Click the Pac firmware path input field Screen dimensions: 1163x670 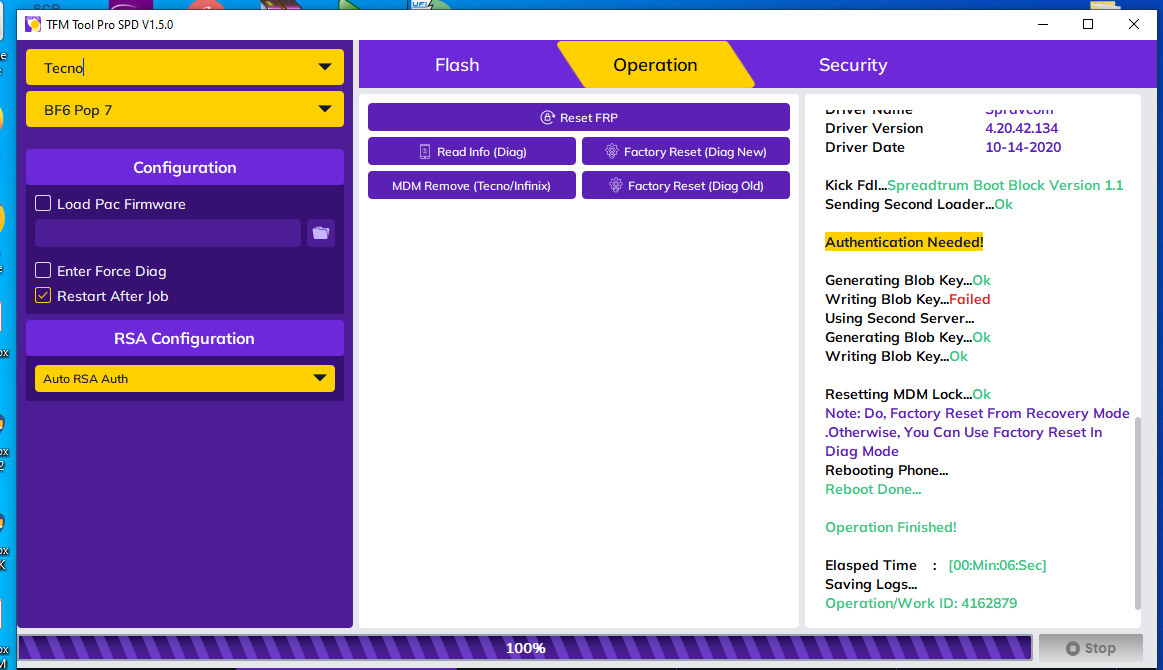tap(168, 233)
